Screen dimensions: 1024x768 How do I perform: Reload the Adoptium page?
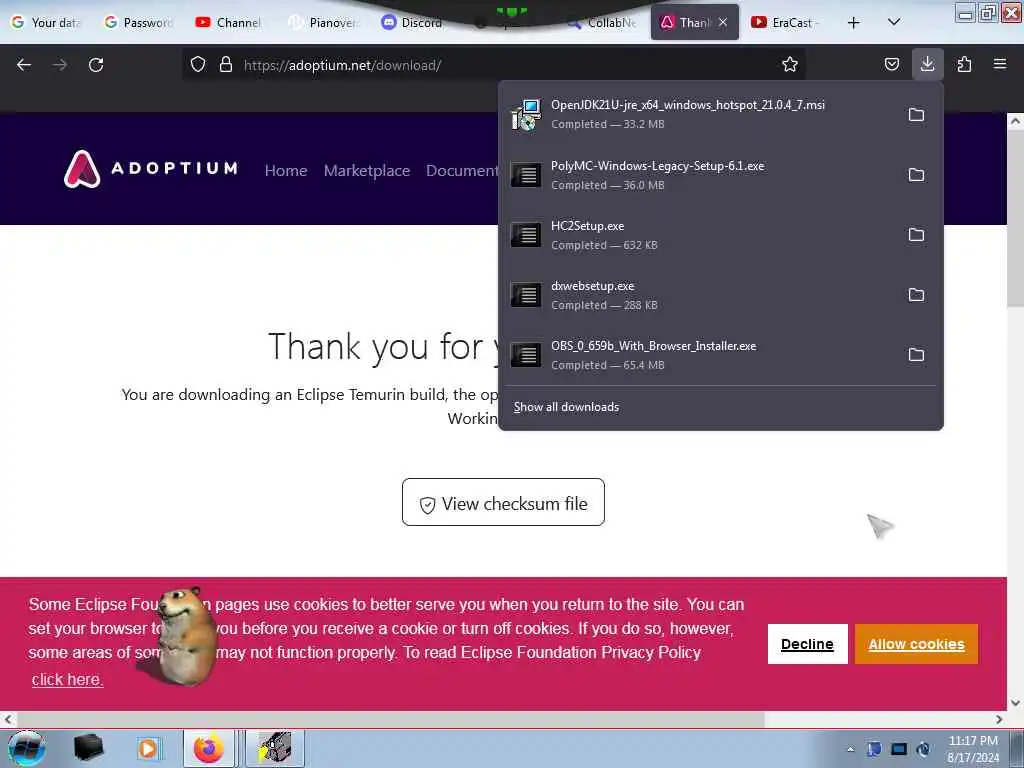coord(96,65)
